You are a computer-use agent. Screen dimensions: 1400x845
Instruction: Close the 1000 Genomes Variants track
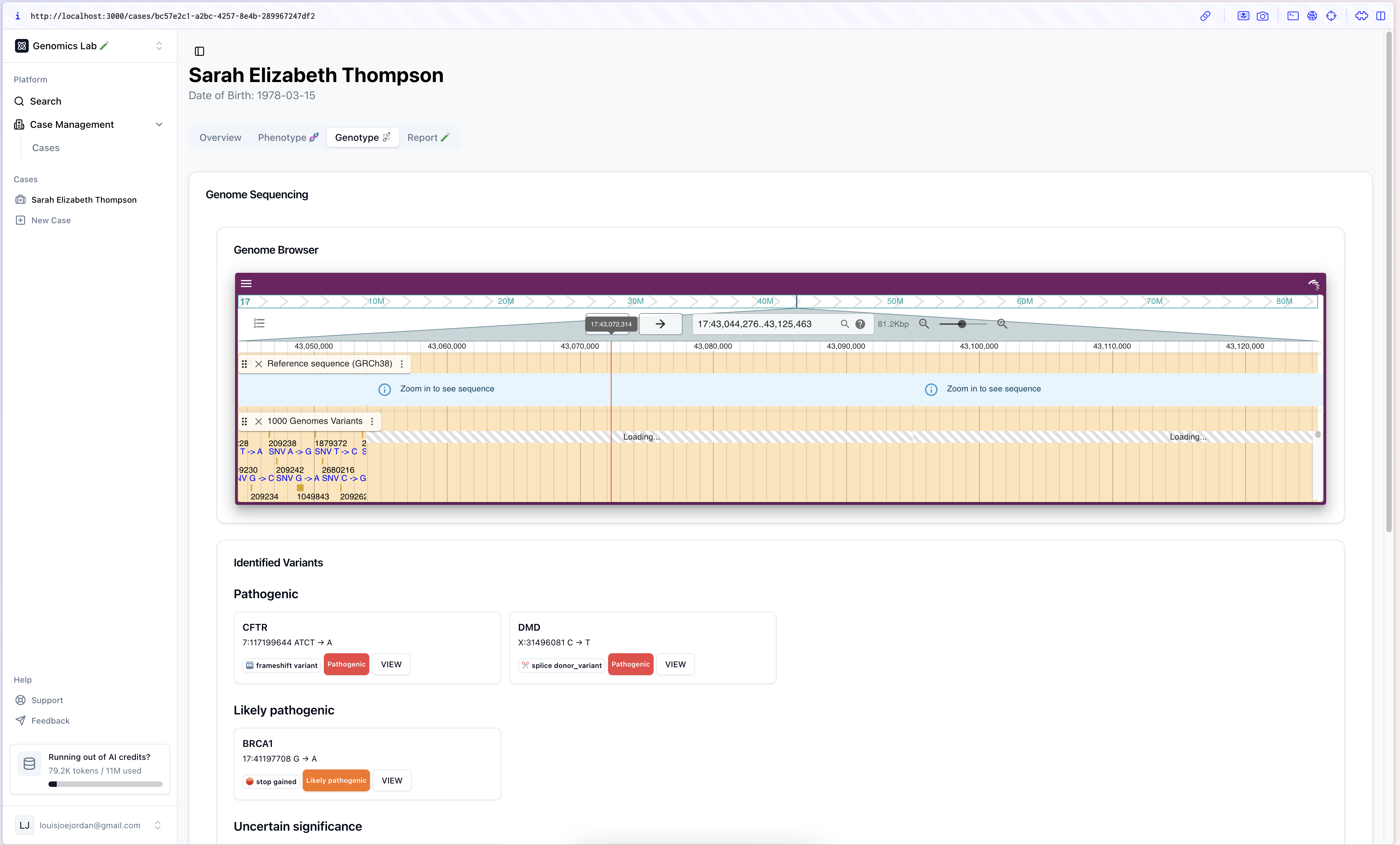[259, 421]
